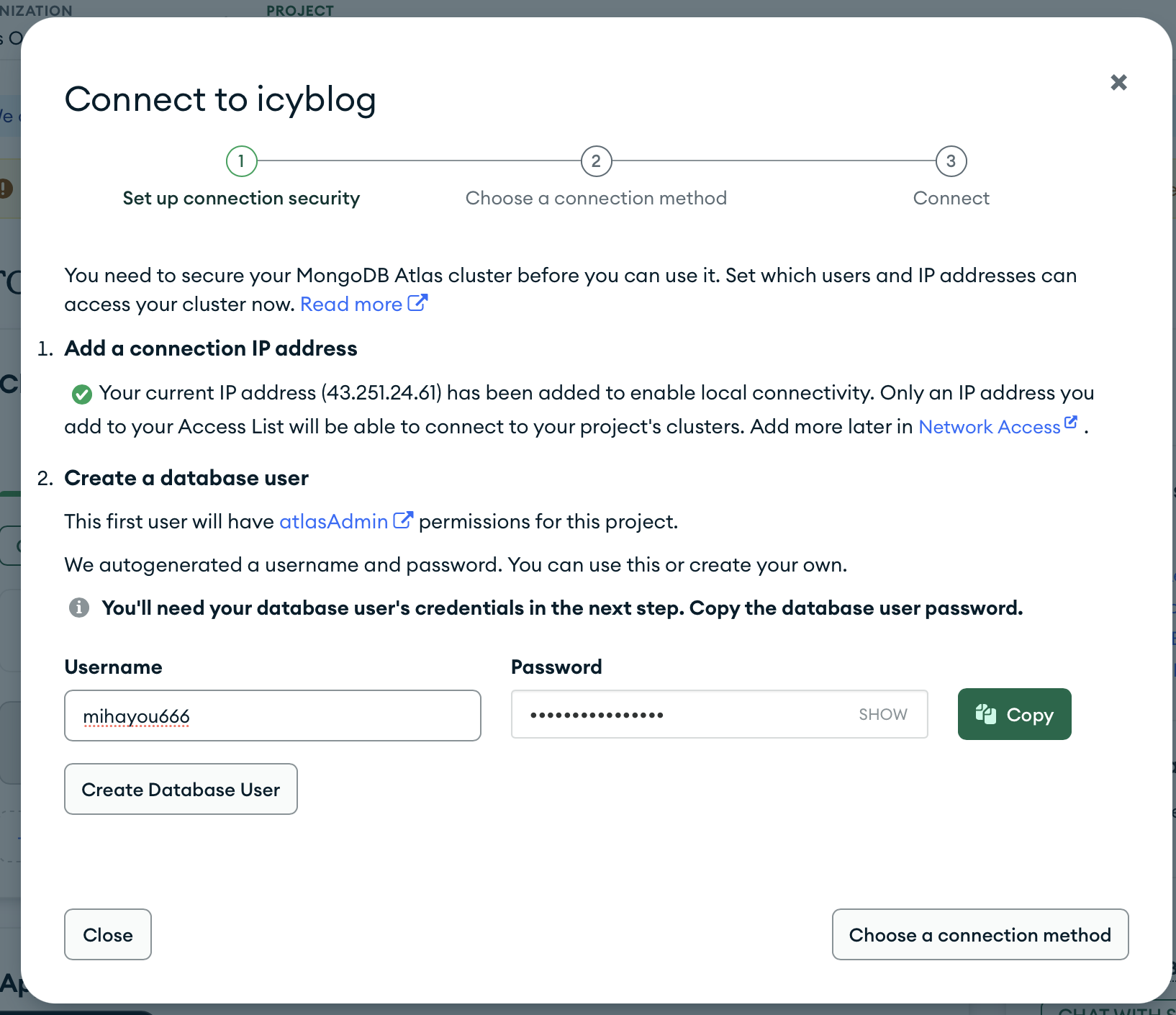Proceed with 'Choose a connection method' button
Image resolution: width=1176 pixels, height=1015 pixels.
[x=980, y=934]
